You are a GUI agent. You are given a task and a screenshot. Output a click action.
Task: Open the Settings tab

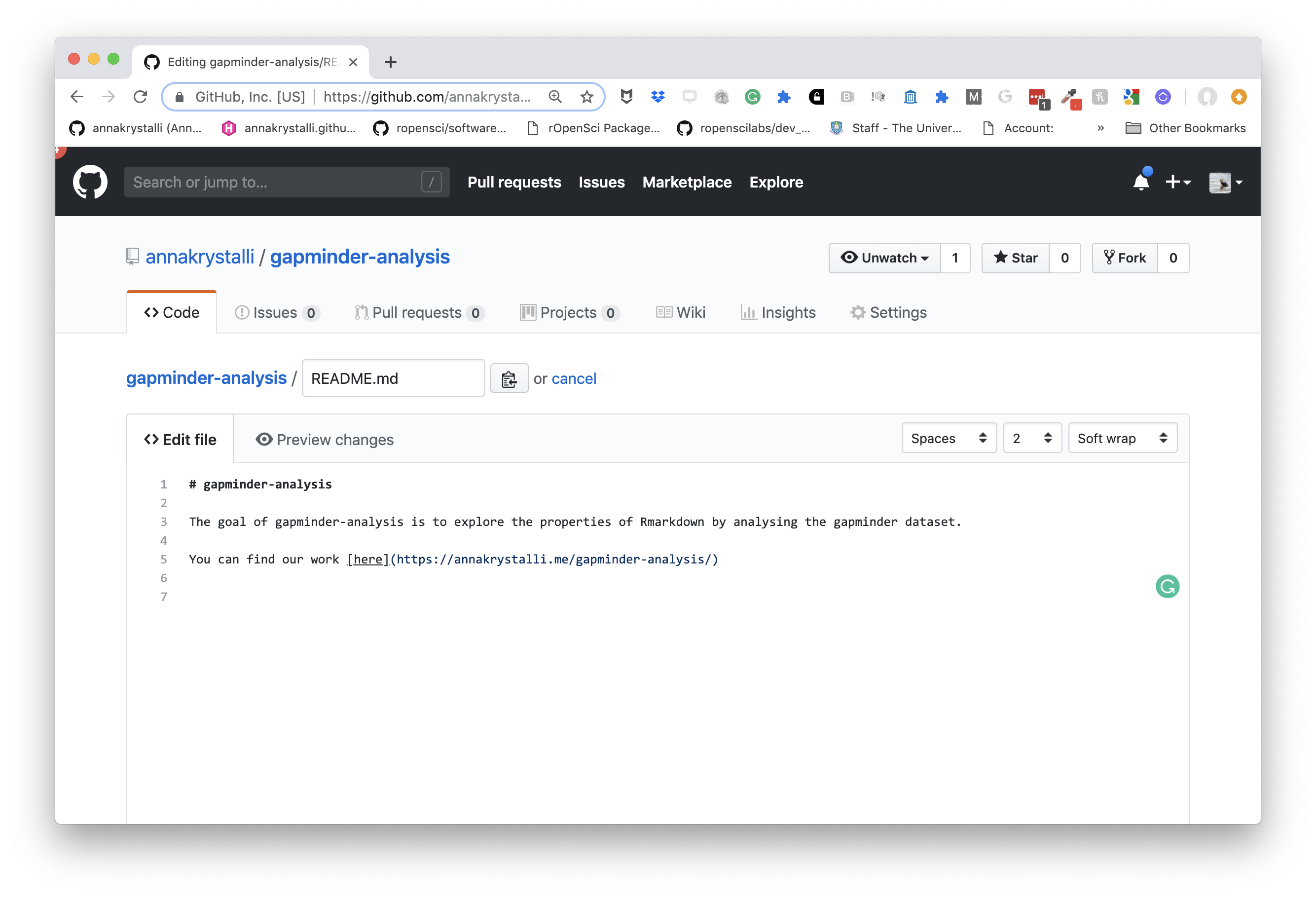pyautogui.click(x=888, y=313)
